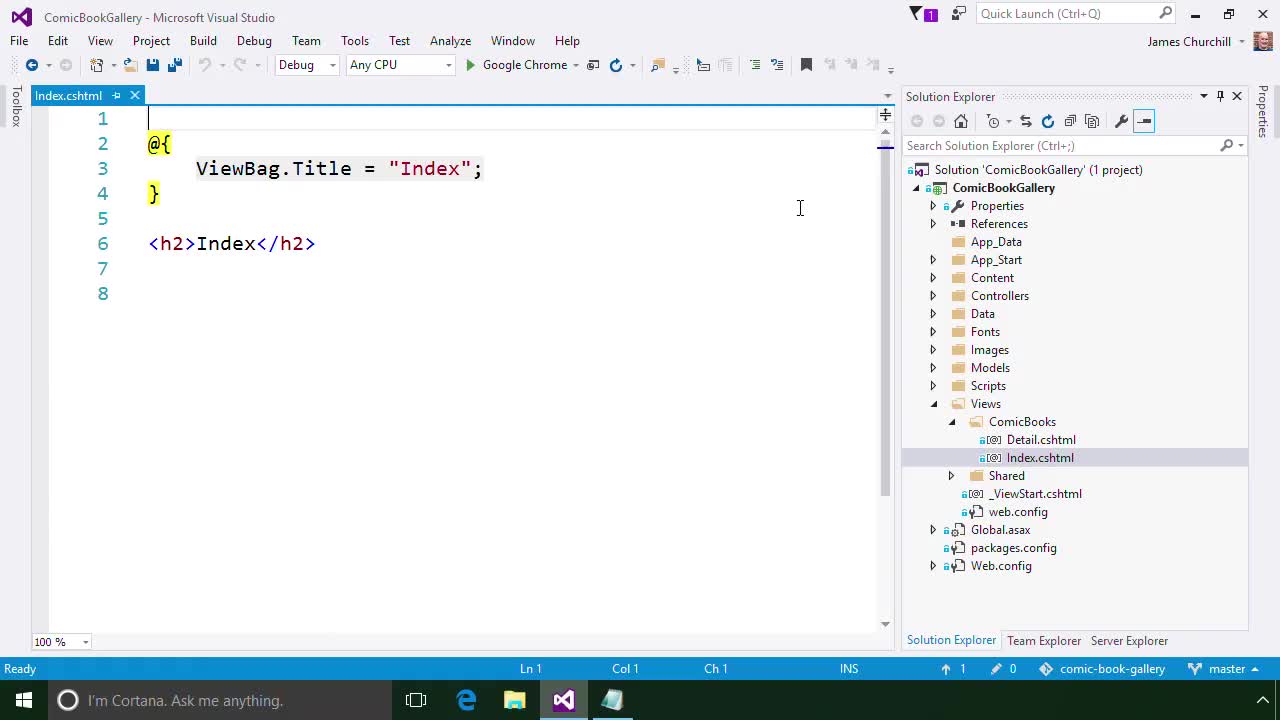Click the Home icon in Solution Explorer

(x=961, y=121)
